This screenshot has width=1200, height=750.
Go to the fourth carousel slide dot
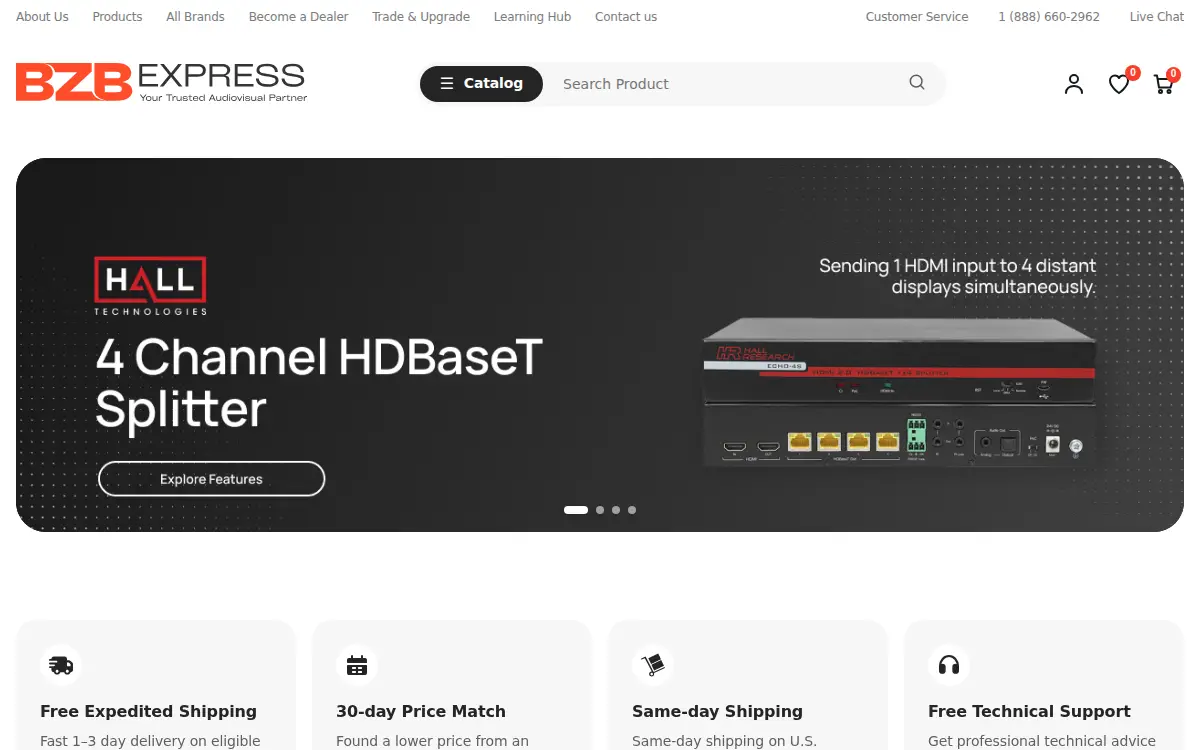[632, 510]
